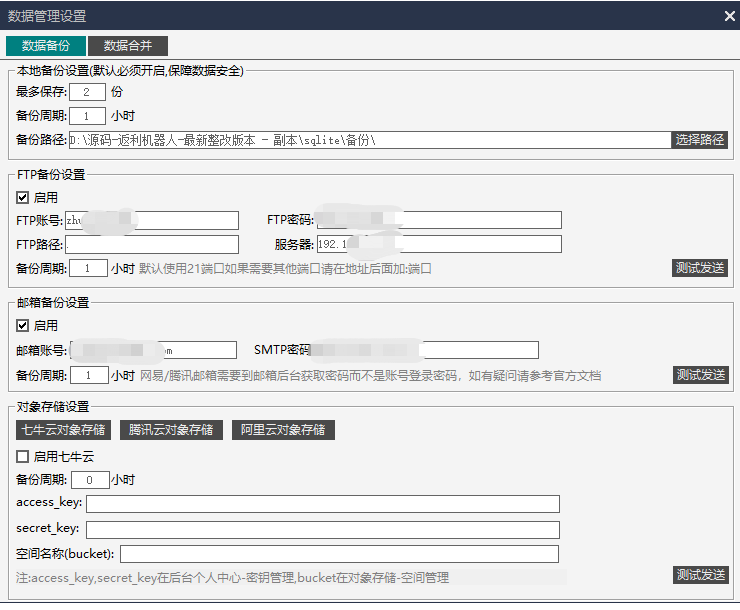Focus the access_key input field
This screenshot has width=740, height=610.
322,504
